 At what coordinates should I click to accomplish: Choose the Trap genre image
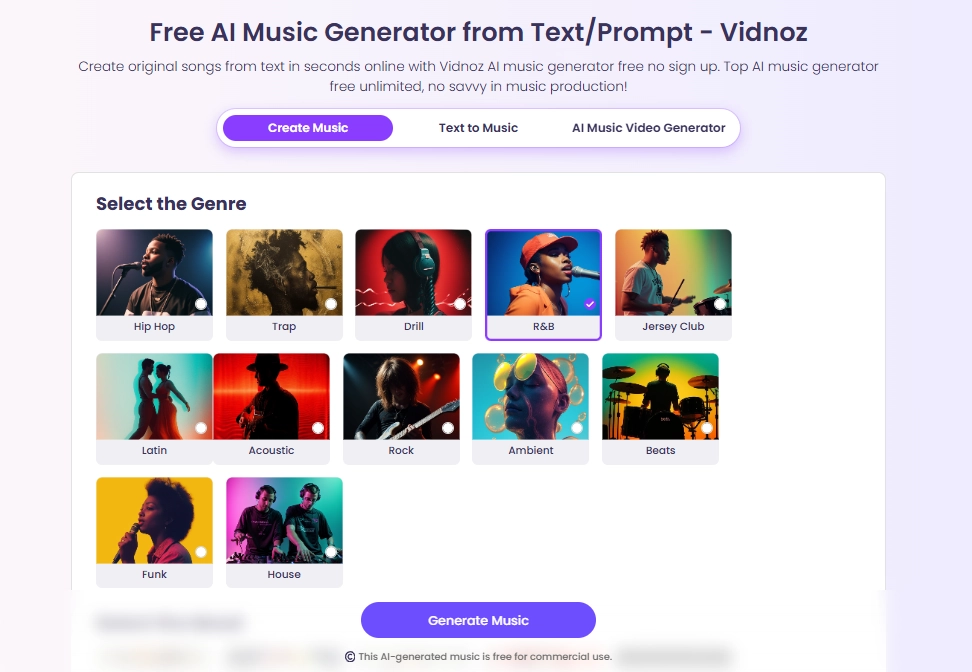284,273
